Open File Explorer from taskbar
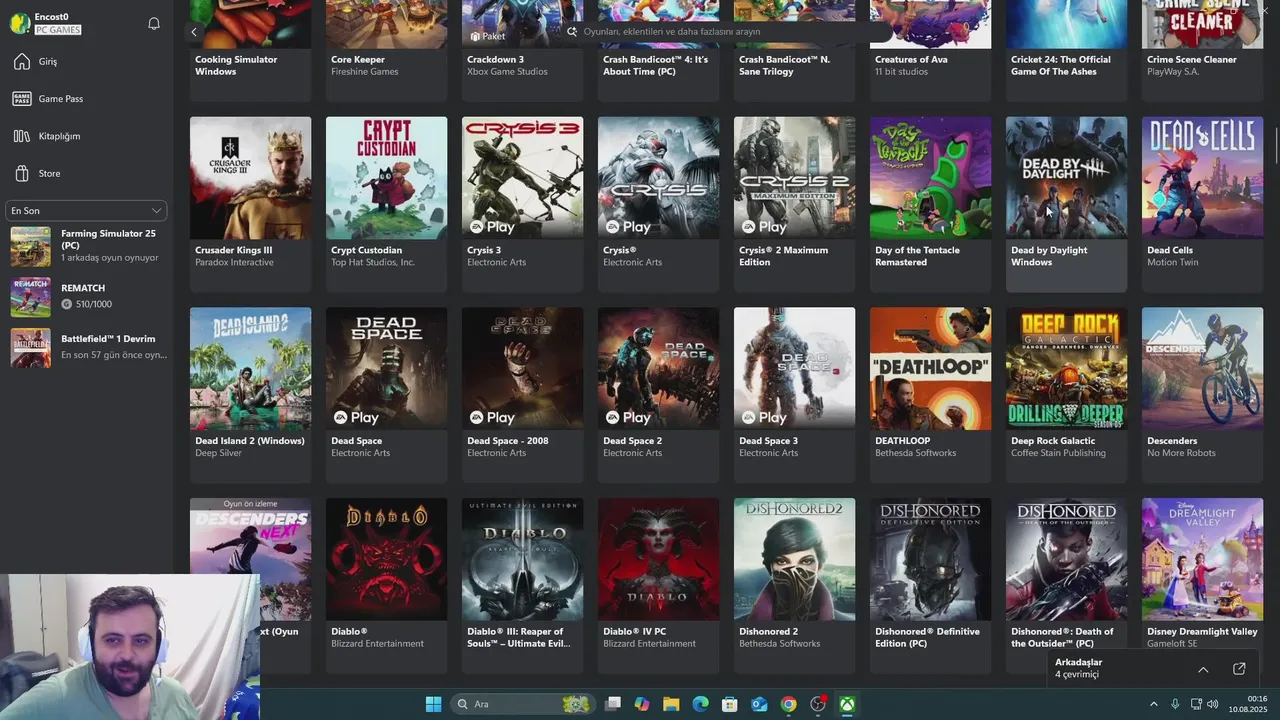Viewport: 1280px width, 720px height. pos(671,704)
